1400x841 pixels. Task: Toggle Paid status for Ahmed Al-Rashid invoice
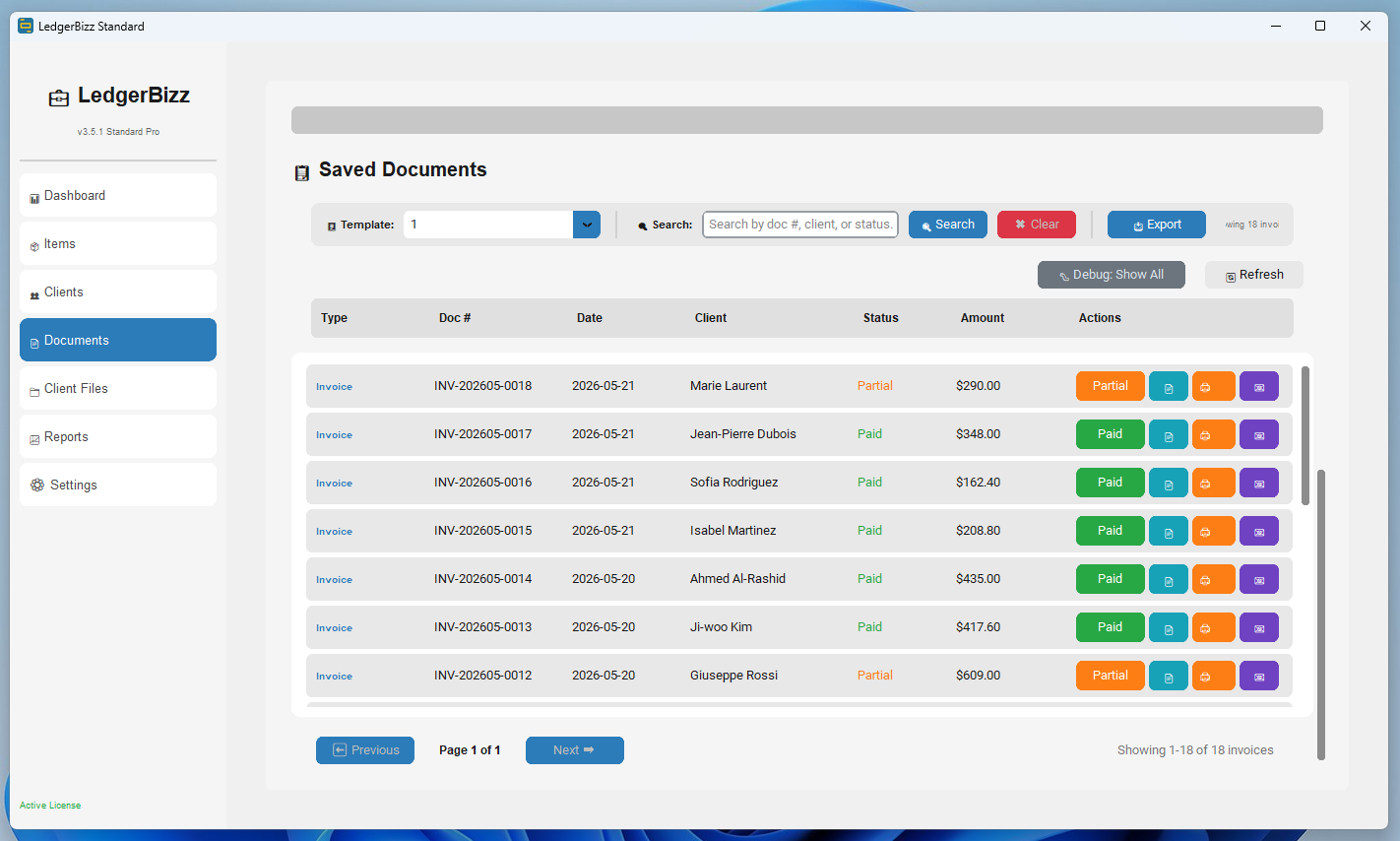[1111, 579]
